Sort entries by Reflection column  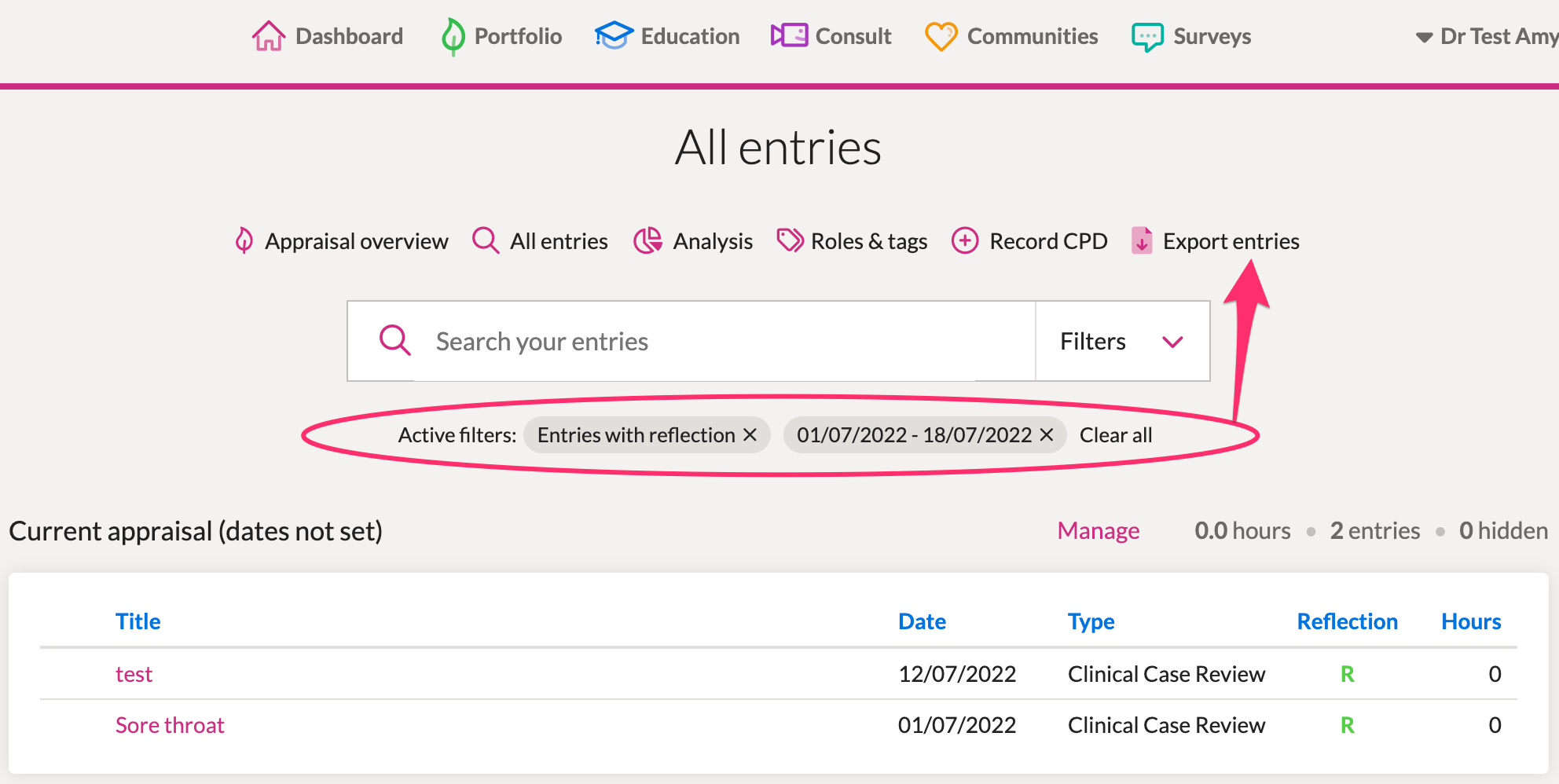(1347, 621)
